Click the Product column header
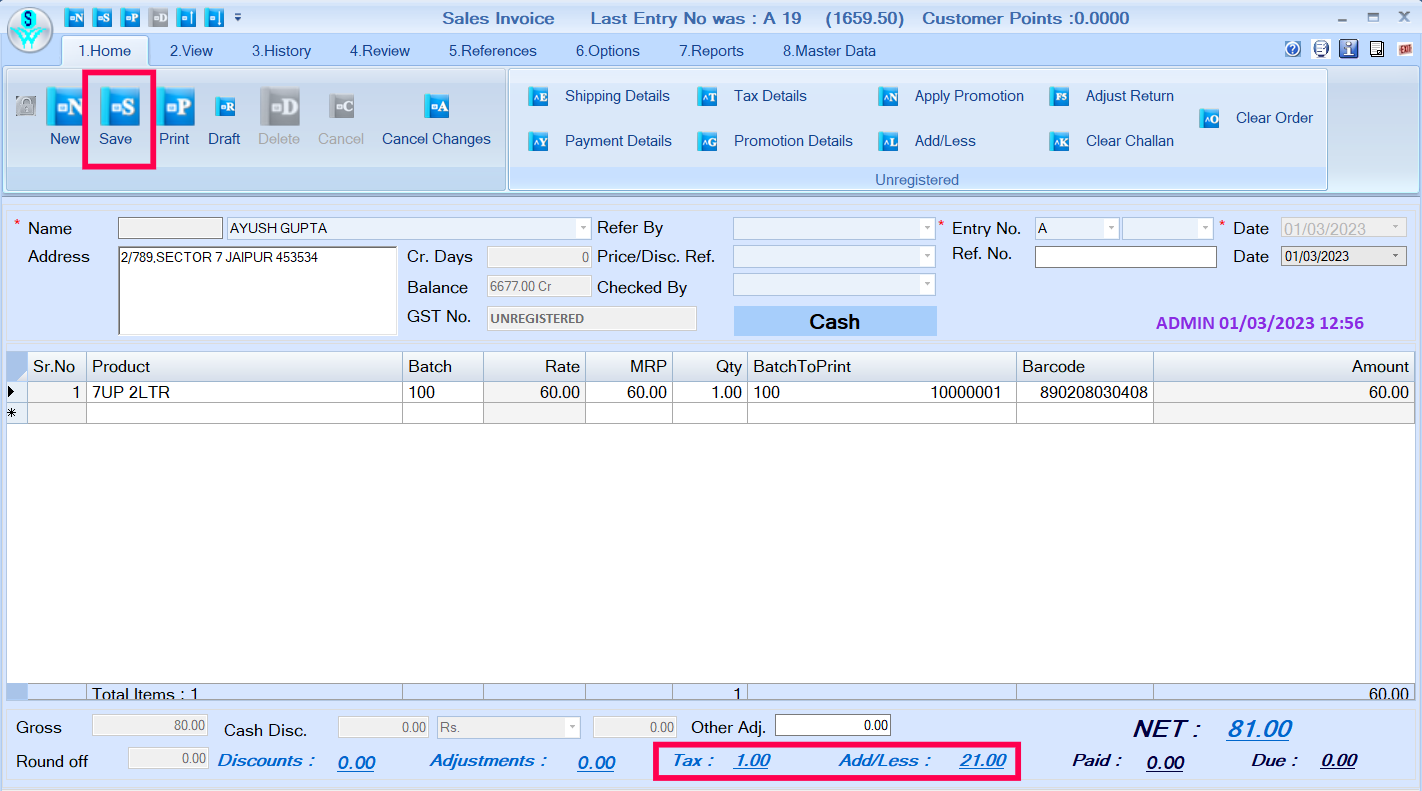The width and height of the screenshot is (1422, 791). coord(244,366)
